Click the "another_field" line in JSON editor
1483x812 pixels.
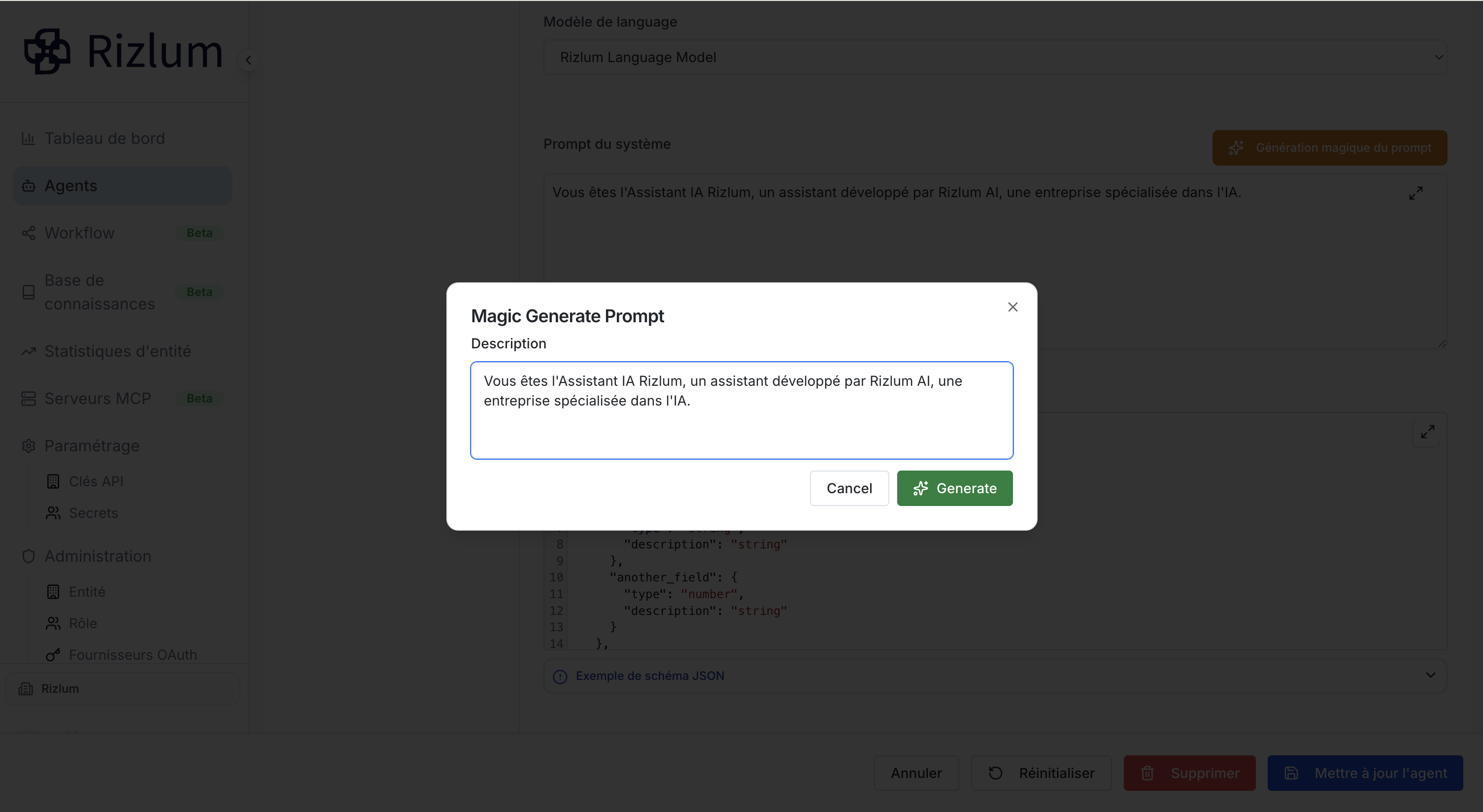[673, 577]
